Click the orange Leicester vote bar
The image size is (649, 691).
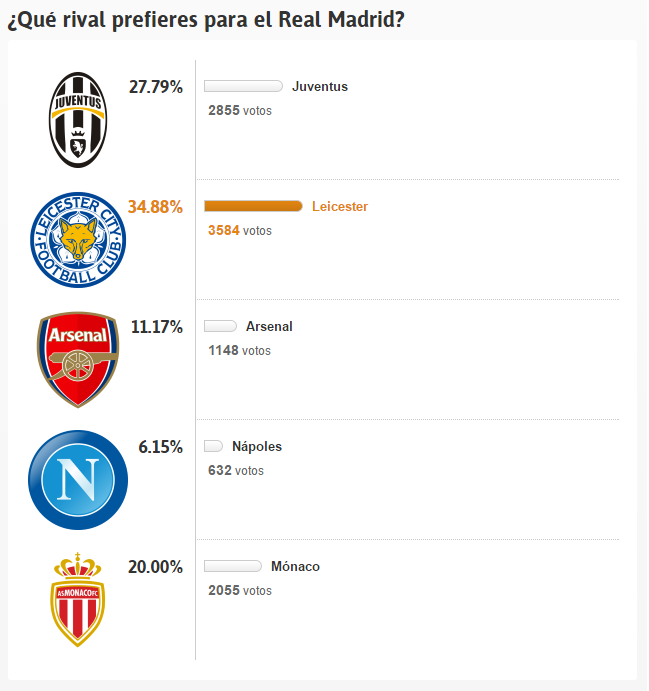coord(253,206)
